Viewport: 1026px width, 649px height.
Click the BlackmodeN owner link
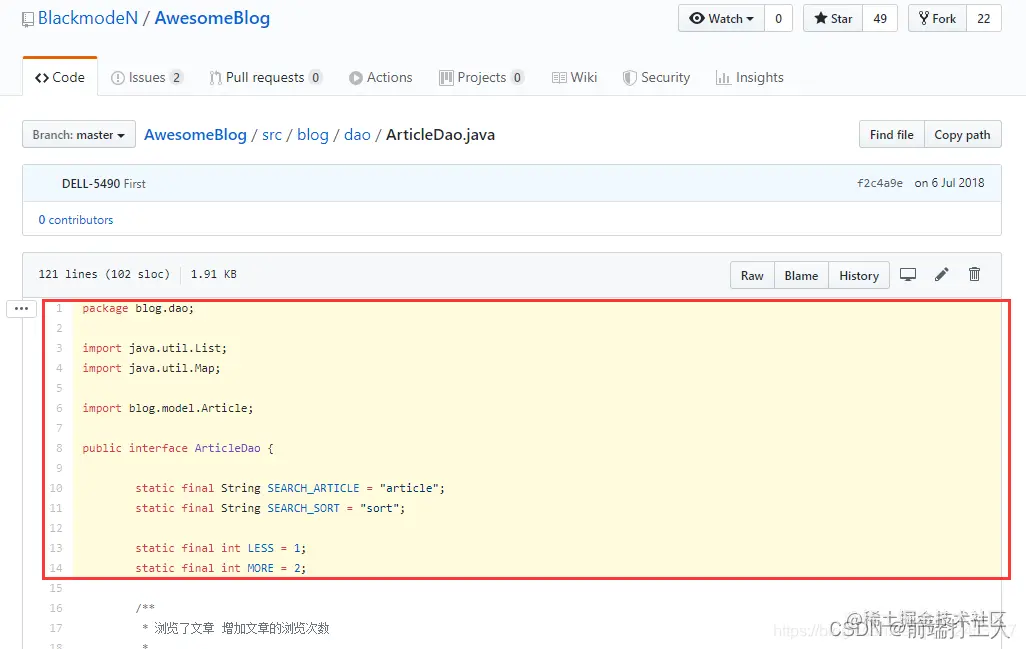pos(88,18)
